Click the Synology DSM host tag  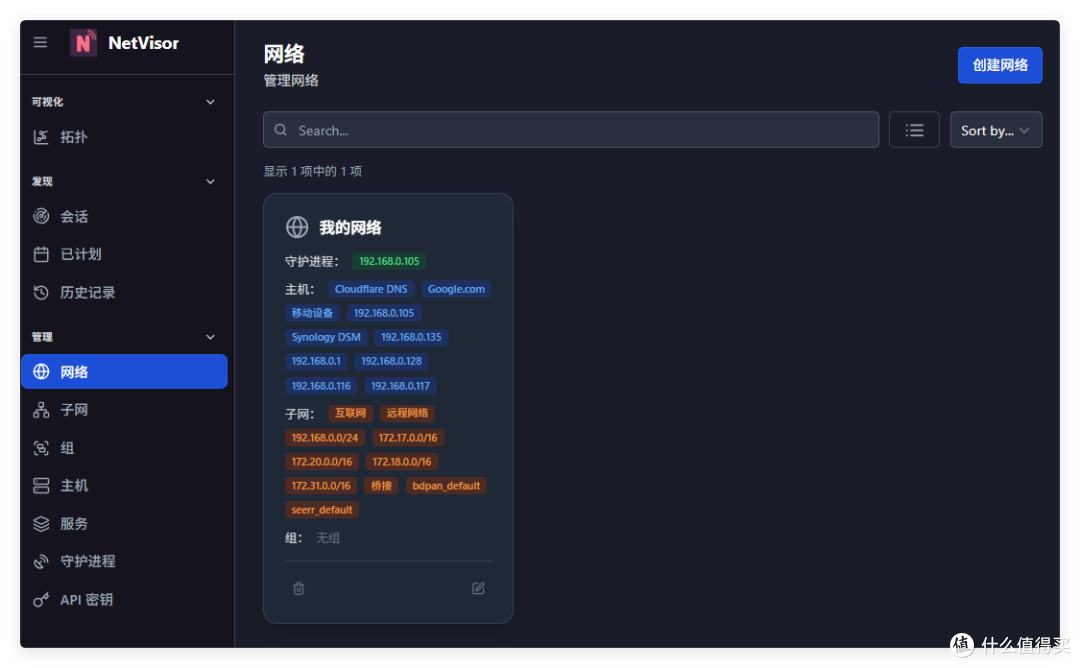tap(326, 337)
